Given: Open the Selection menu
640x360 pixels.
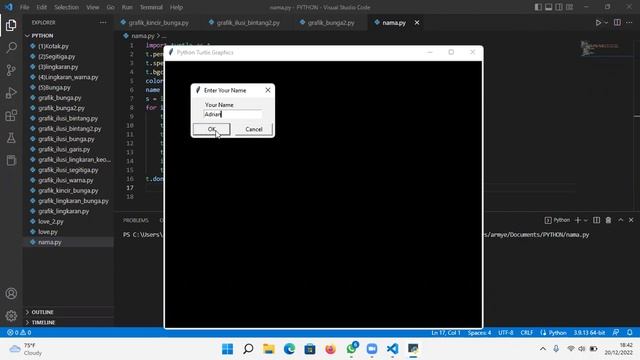Looking at the screenshot, I should [x=66, y=7].
